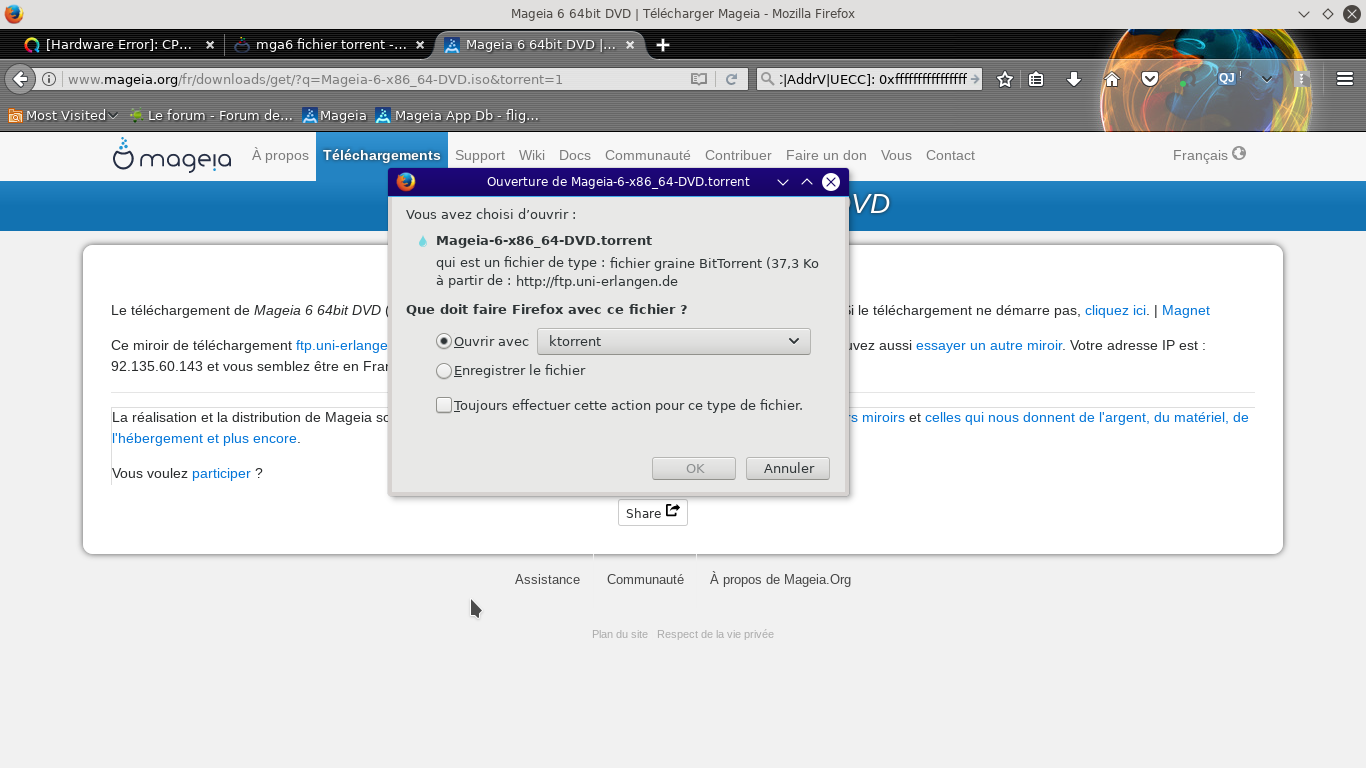Viewport: 1366px width, 768px height.
Task: Open Contact navigation item
Action: pos(950,155)
